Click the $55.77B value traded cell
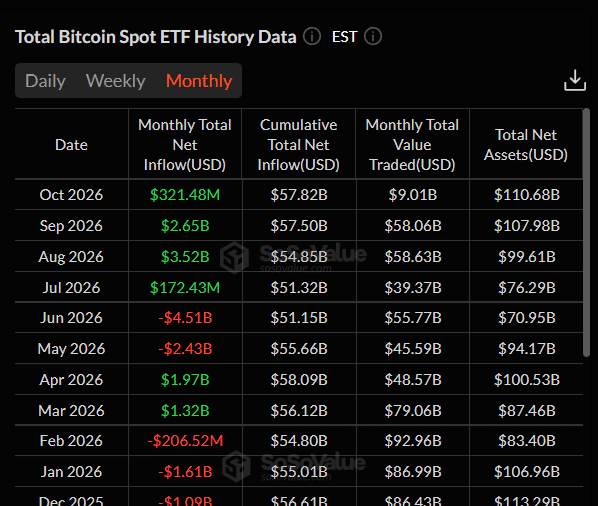The height and width of the screenshot is (506, 598). coord(413,318)
